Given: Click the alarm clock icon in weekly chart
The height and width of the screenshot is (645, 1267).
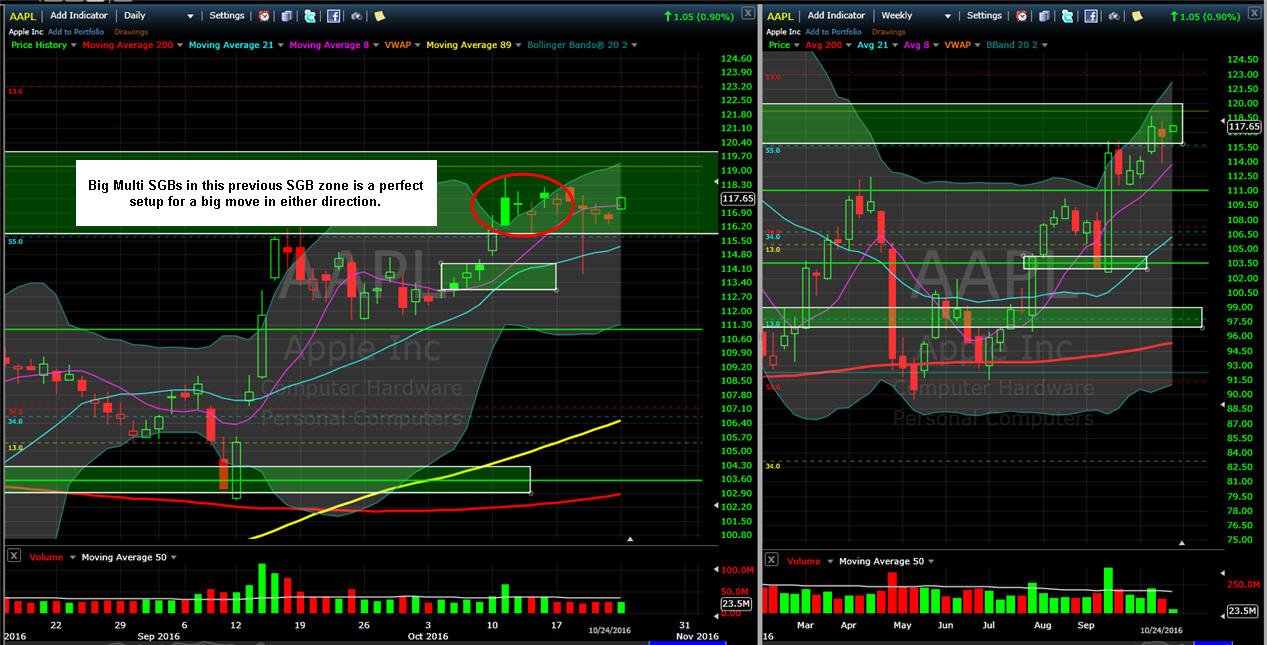Looking at the screenshot, I should click(x=1022, y=16).
